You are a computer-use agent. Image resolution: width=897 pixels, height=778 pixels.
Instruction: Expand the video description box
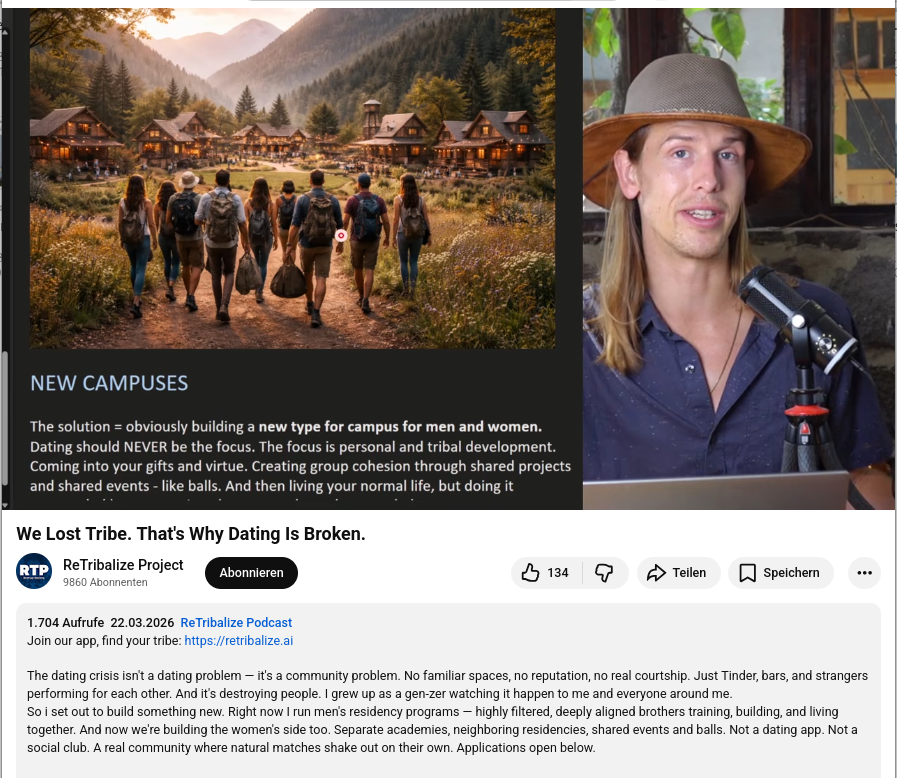click(x=448, y=690)
